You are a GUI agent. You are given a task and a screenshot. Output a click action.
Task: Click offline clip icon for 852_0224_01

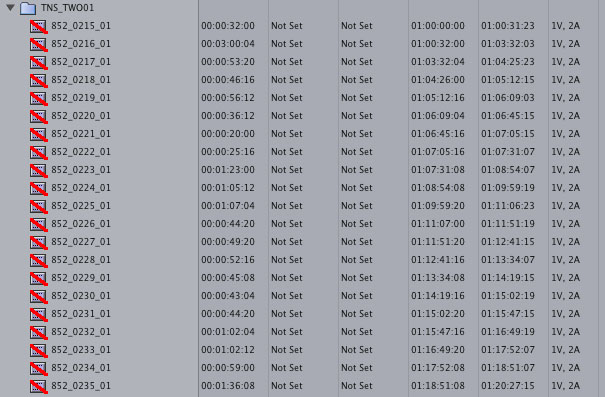point(39,188)
